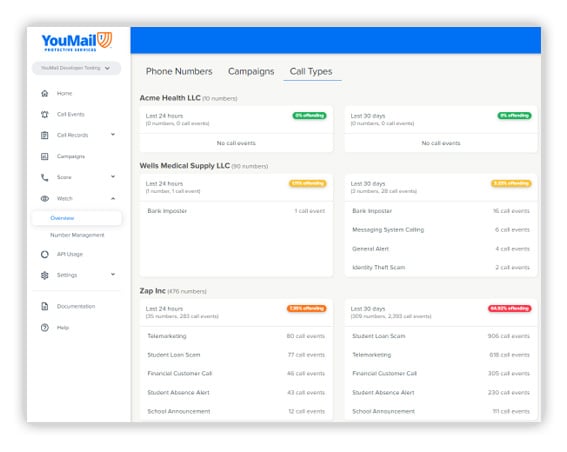
Task: Click Zap Inc Last 30 days red badge
Action: click(510, 308)
